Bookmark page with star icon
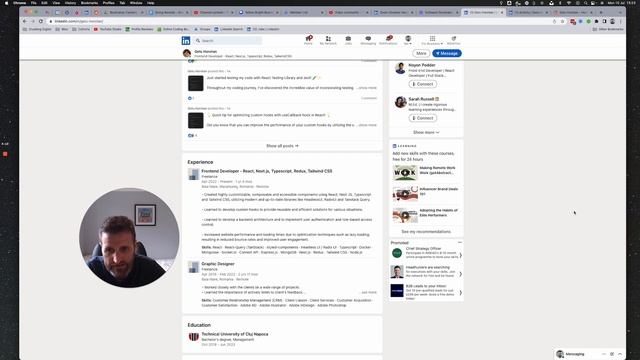This screenshot has width=640, height=360. tap(562, 21)
